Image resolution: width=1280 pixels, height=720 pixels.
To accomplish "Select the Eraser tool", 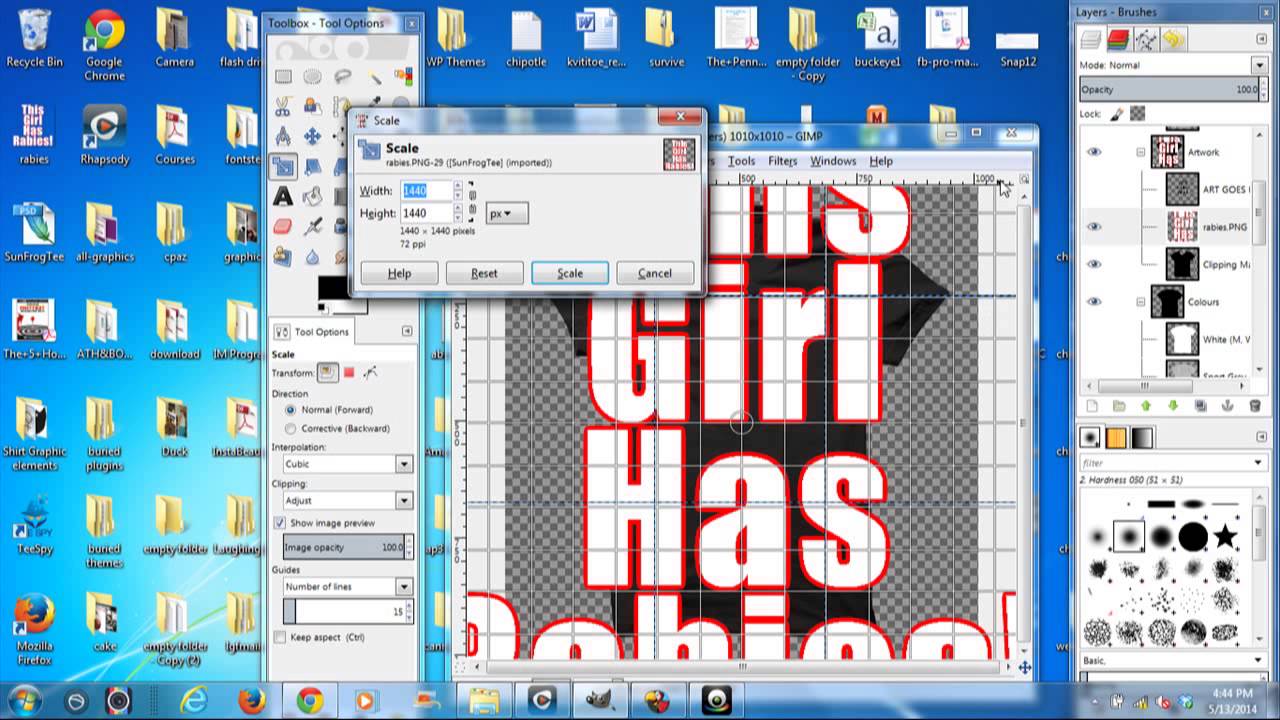I will pyautogui.click(x=283, y=226).
